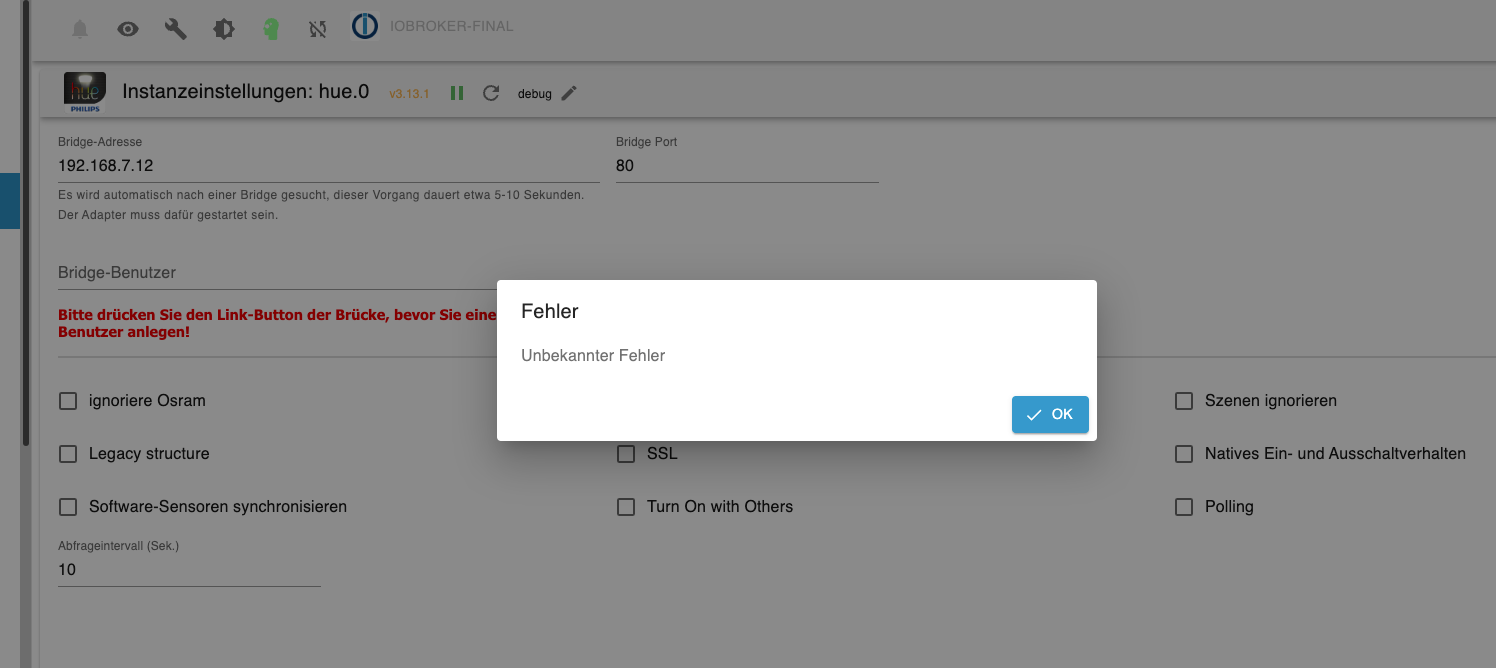1496x668 pixels.
Task: Pause the hue.0 instance
Action: point(457,93)
